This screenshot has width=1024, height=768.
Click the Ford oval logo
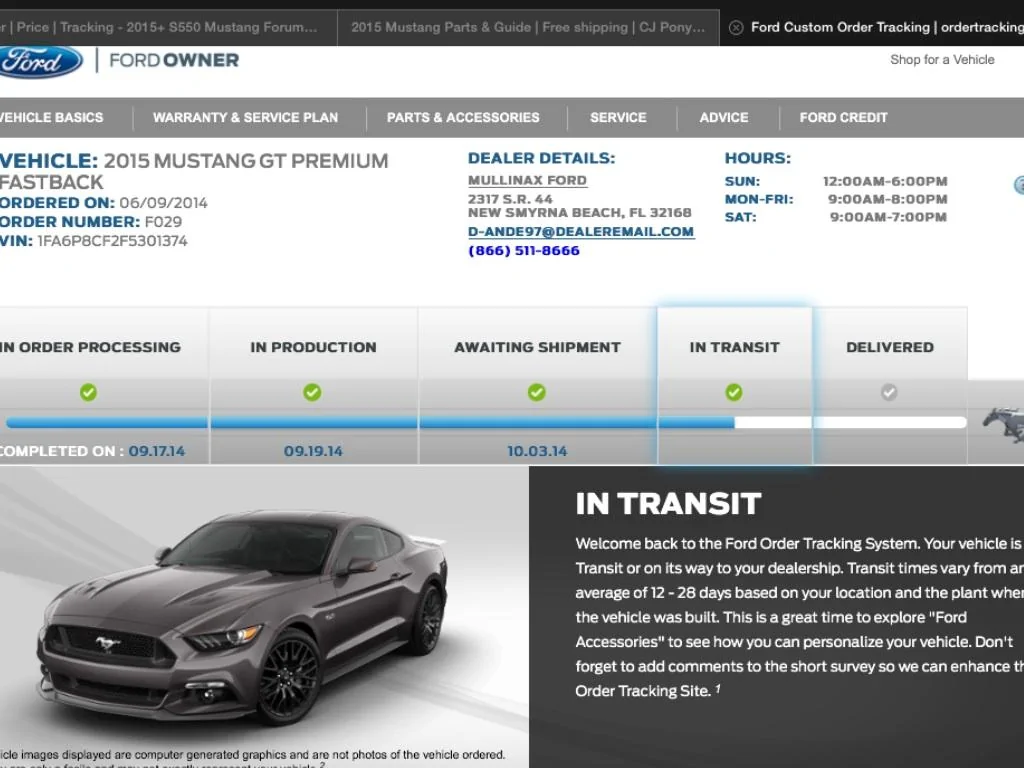tap(40, 61)
